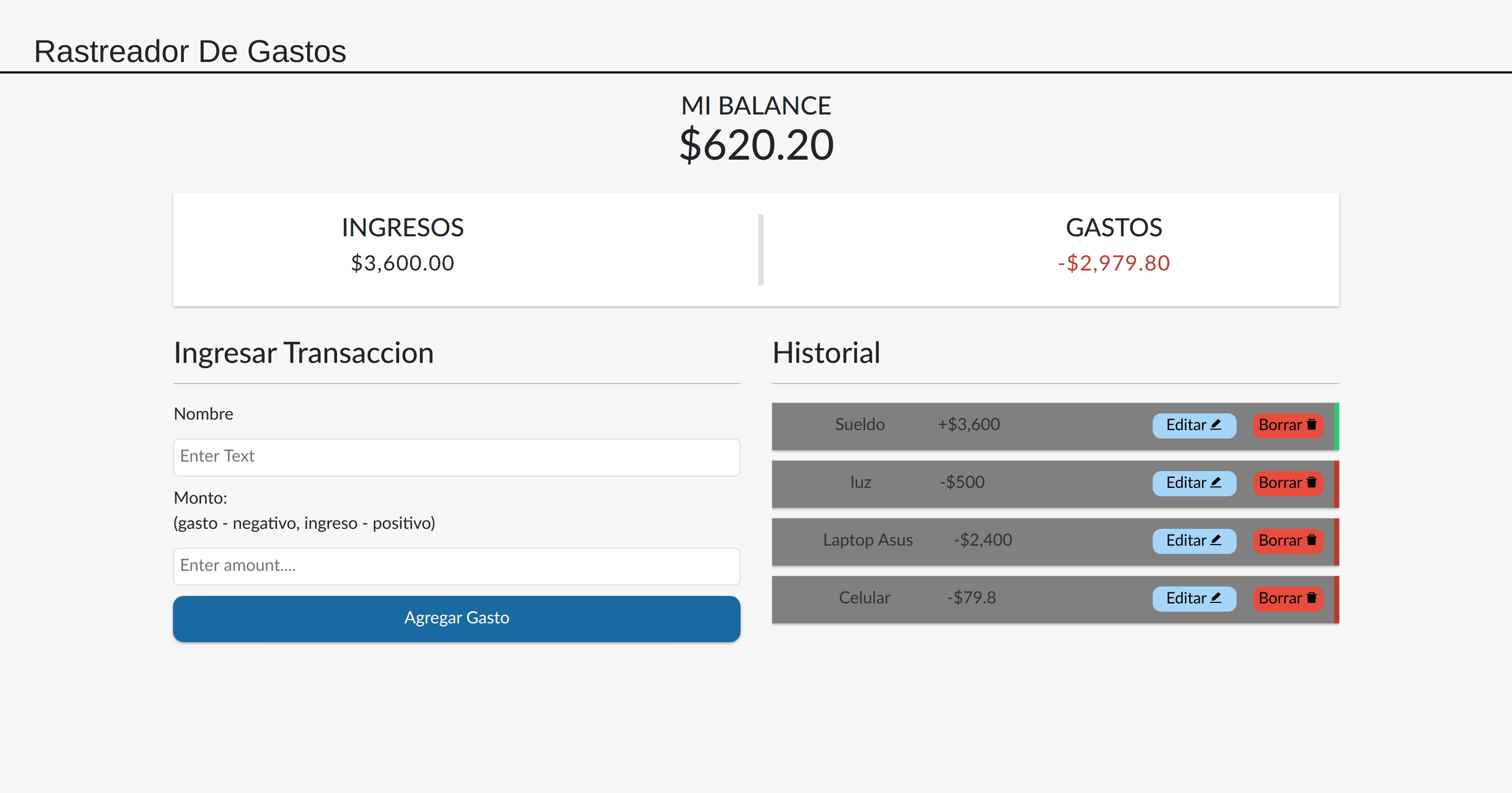Click the trash icon on the Celular row
Viewport: 1512px width, 793px height.
tap(1311, 598)
